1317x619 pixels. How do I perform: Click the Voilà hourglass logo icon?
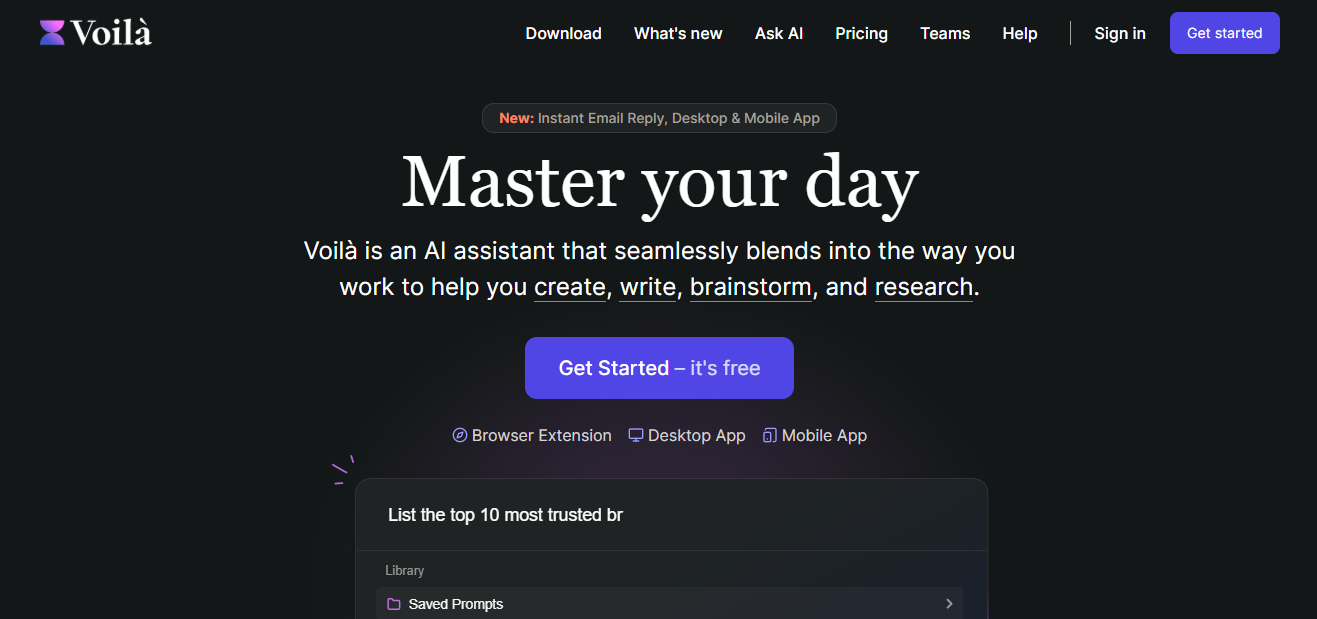tap(52, 33)
